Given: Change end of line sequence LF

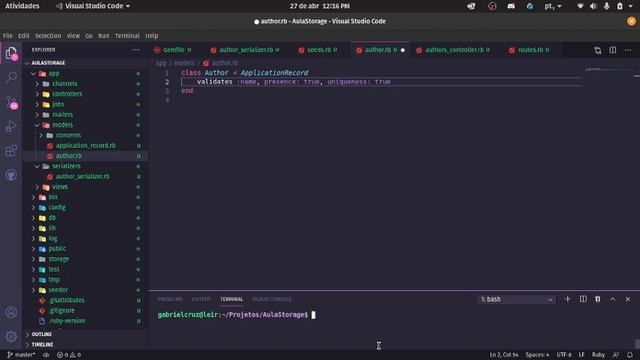Looking at the screenshot, I should pyautogui.click(x=582, y=355).
